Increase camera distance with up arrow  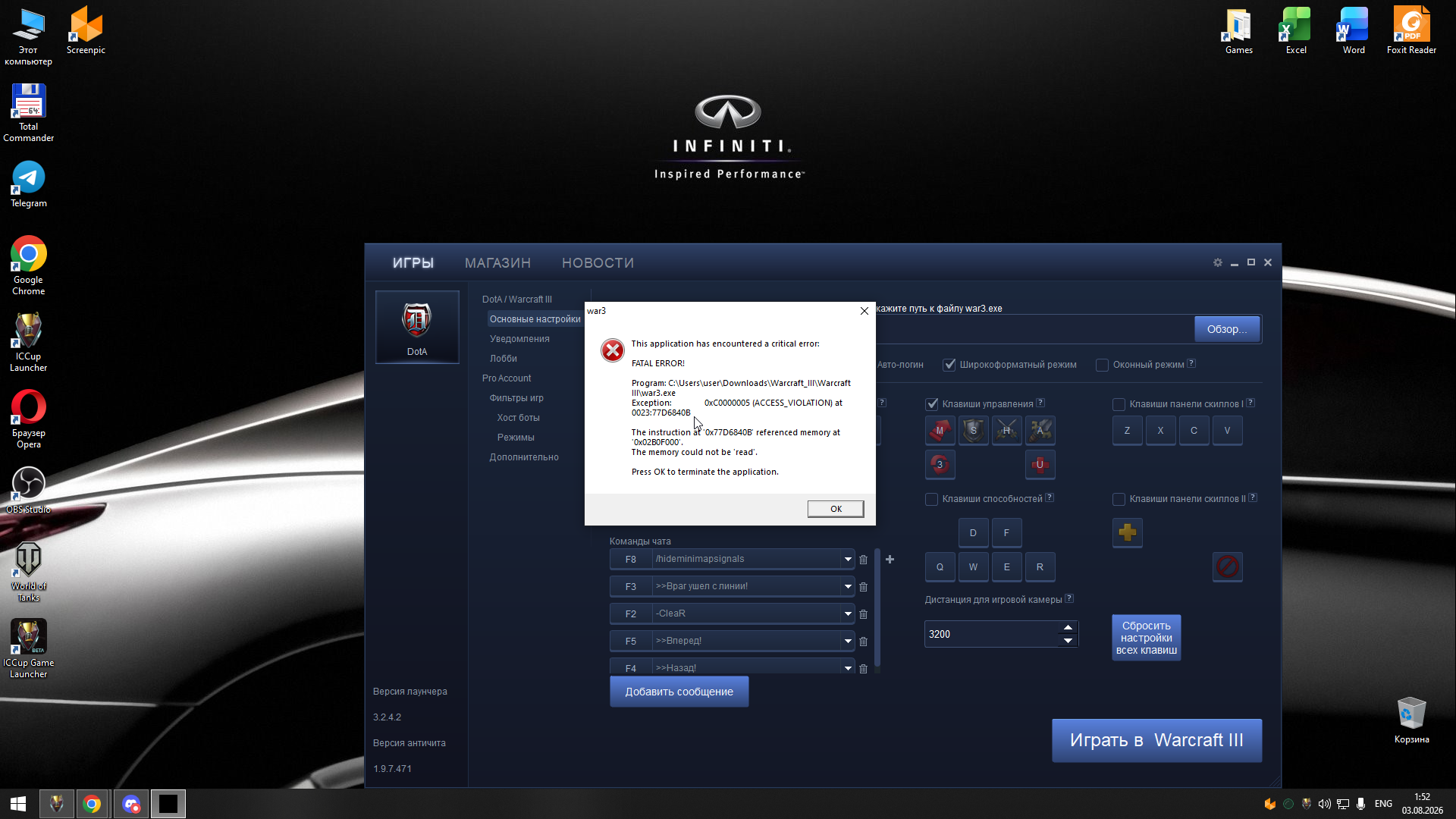tap(1068, 627)
